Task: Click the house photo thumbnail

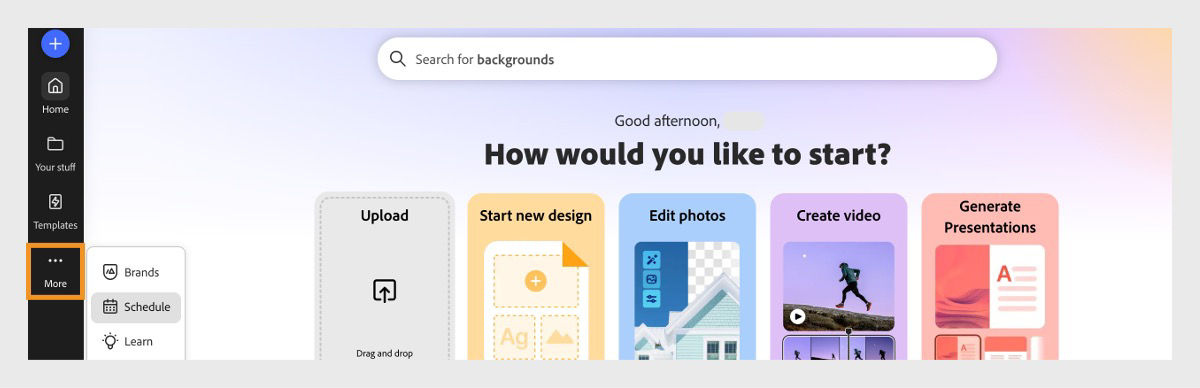Action: point(687,301)
